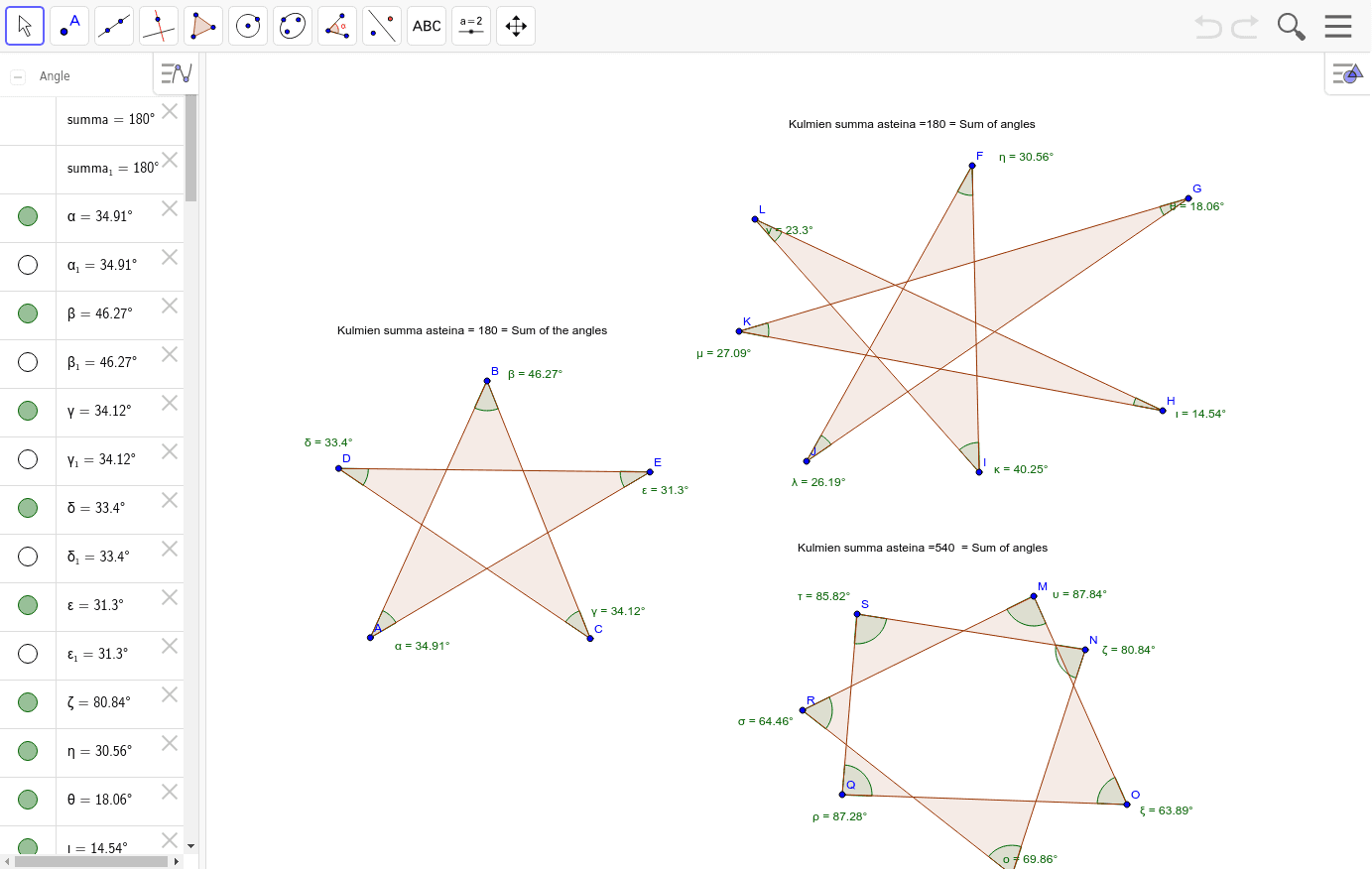The height and width of the screenshot is (871, 1372).
Task: Hide angle ε = 31.3° visibility
Action: click(x=28, y=605)
